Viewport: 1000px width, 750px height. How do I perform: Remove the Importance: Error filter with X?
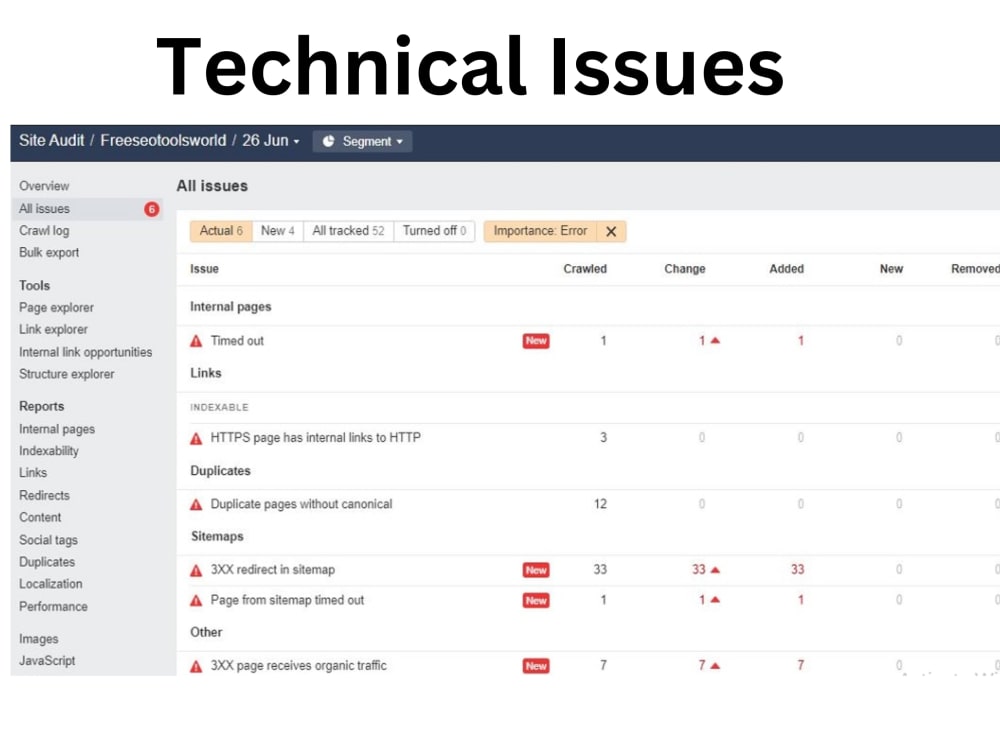pyautogui.click(x=611, y=232)
